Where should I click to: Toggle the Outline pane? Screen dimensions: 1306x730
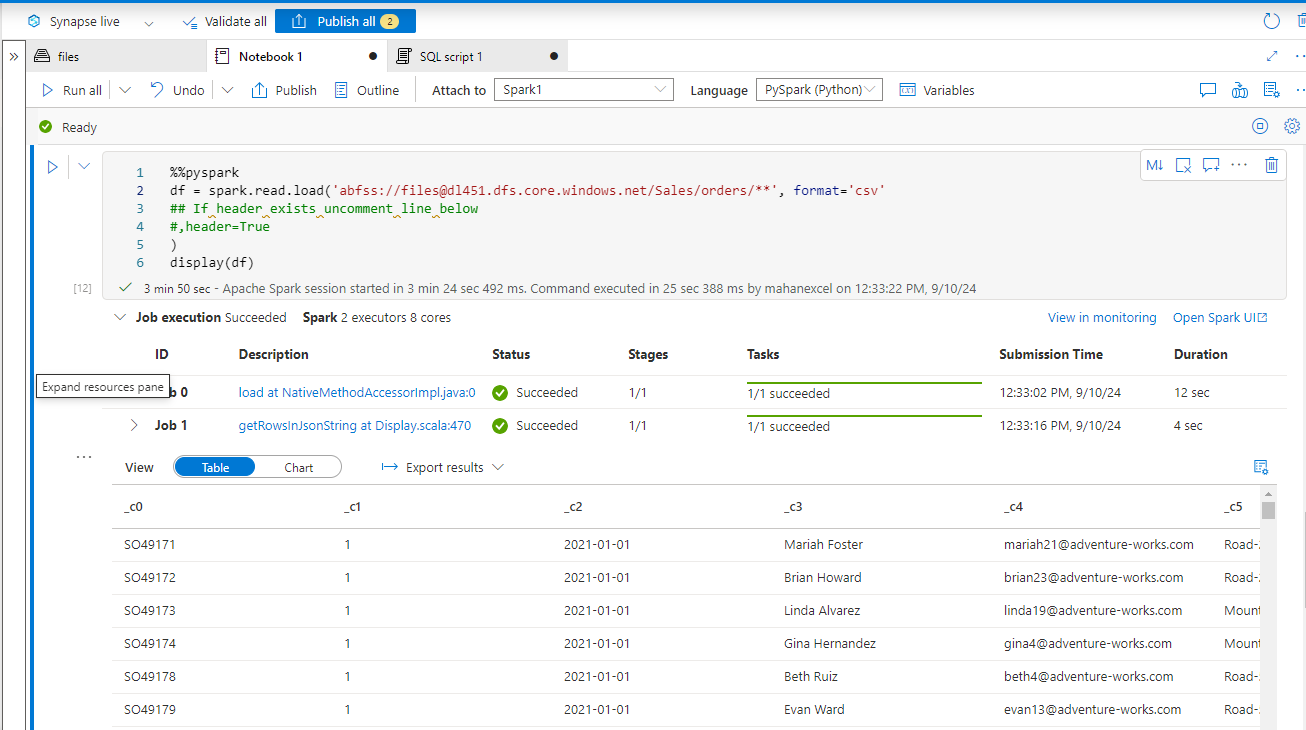tap(368, 89)
